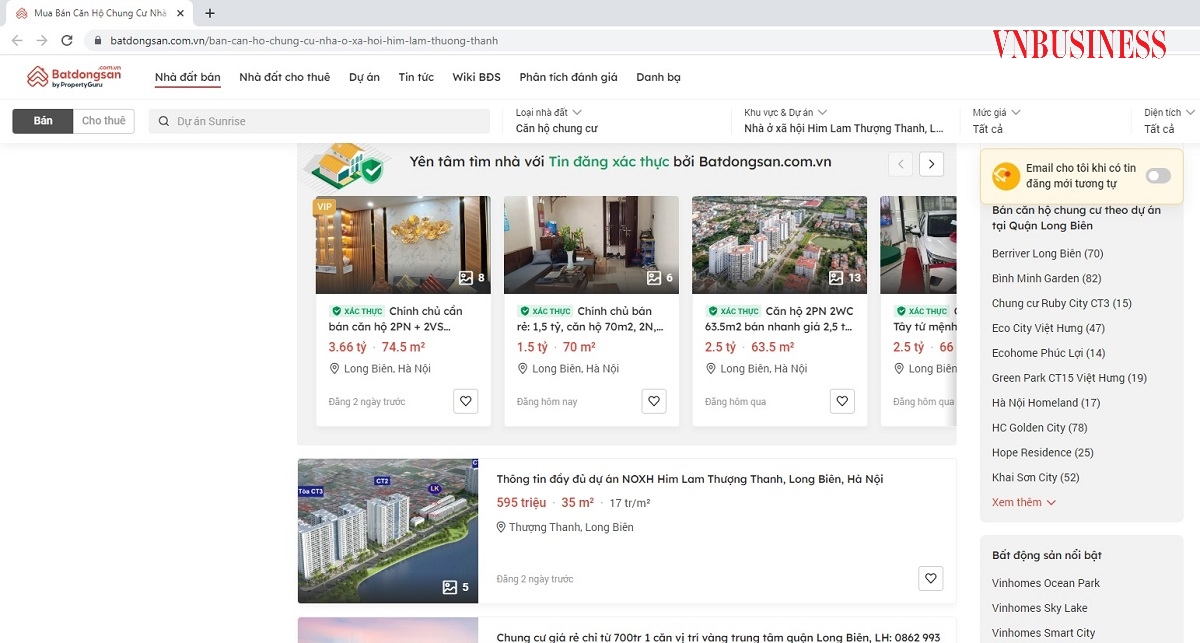Click the previous arrow on the listings carousel
The height and width of the screenshot is (643, 1200).
[900, 163]
